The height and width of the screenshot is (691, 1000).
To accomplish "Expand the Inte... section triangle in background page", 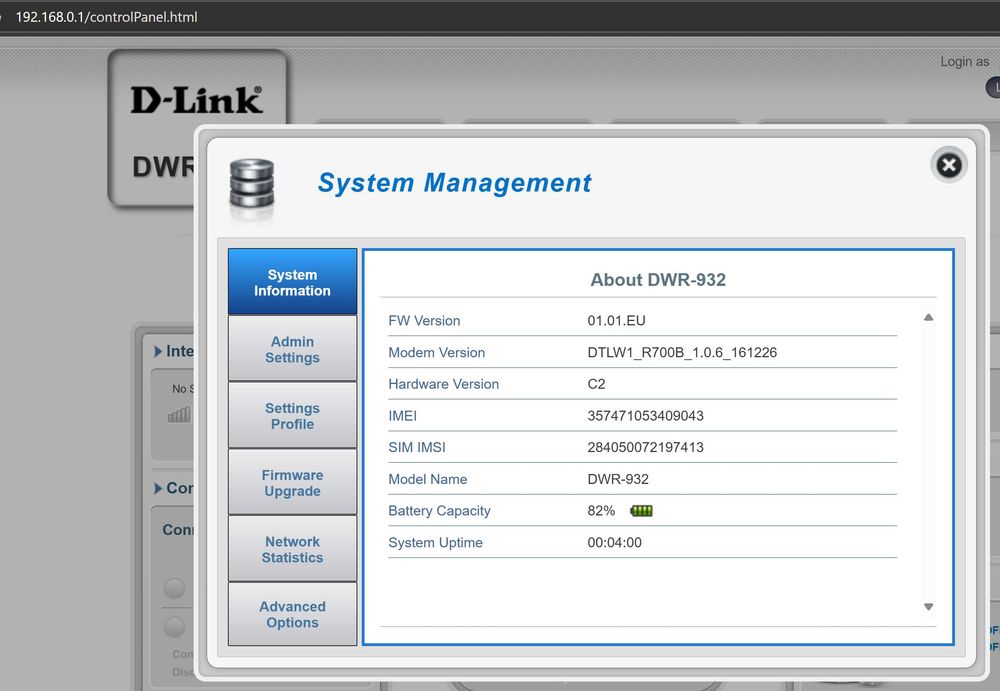I will [x=158, y=352].
